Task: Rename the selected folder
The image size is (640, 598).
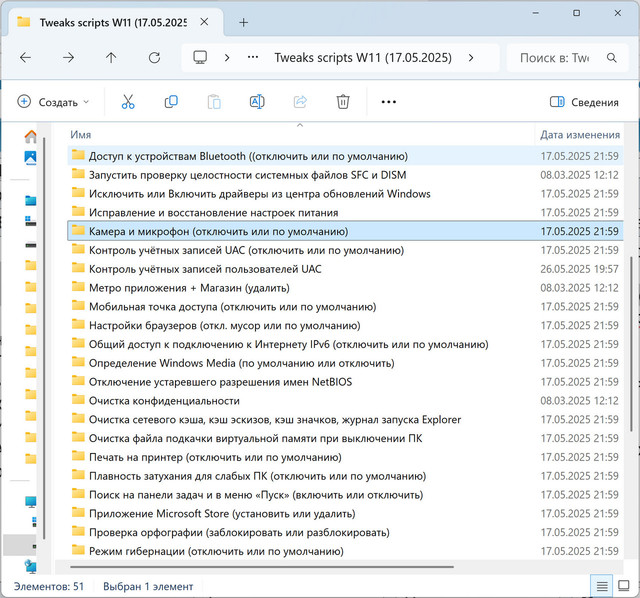Action: 257,102
